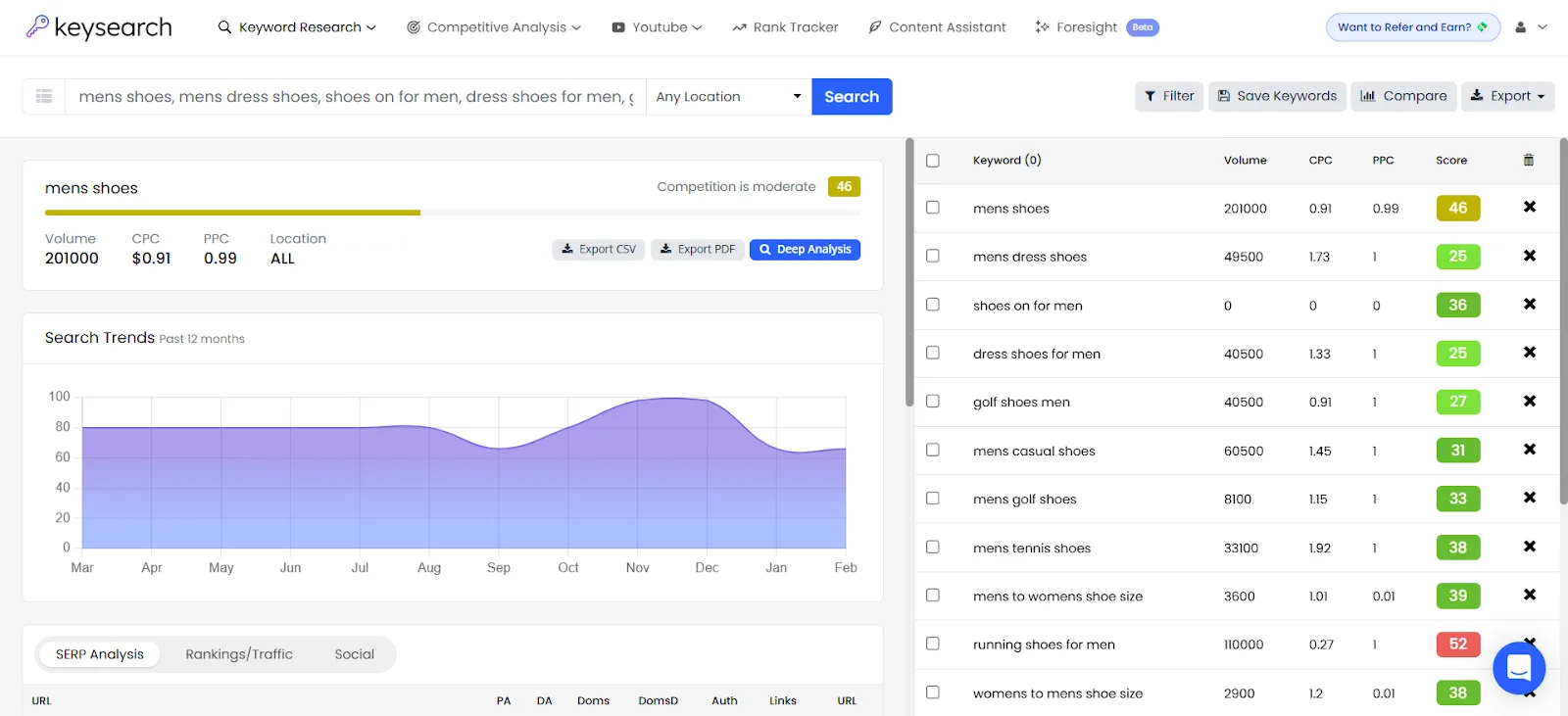1568x716 pixels.
Task: Click trash icon in keyword table header
Action: point(1529,160)
